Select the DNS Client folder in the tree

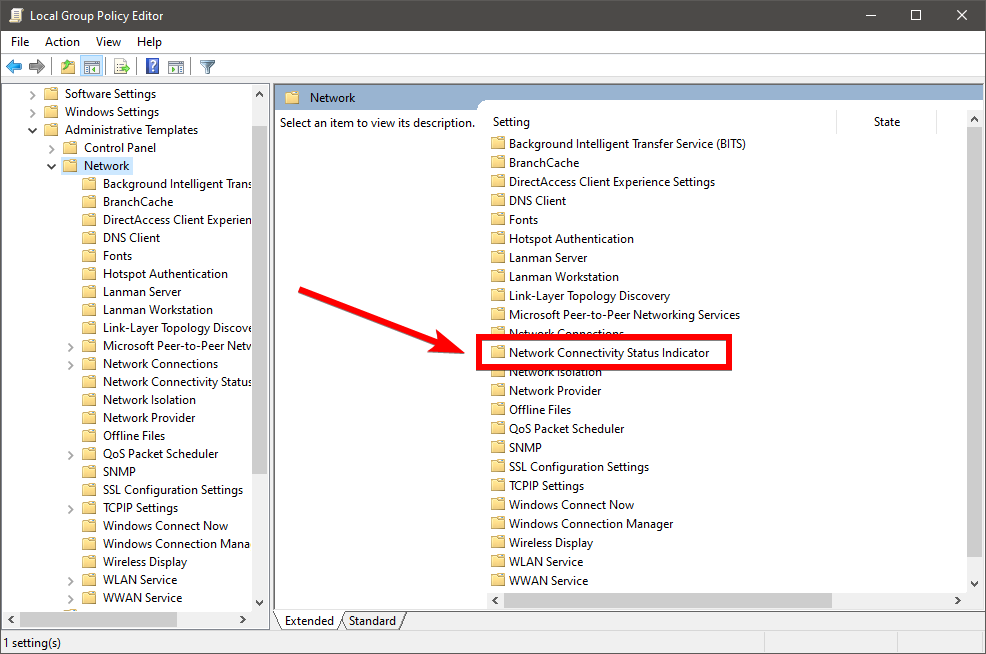[x=131, y=238]
